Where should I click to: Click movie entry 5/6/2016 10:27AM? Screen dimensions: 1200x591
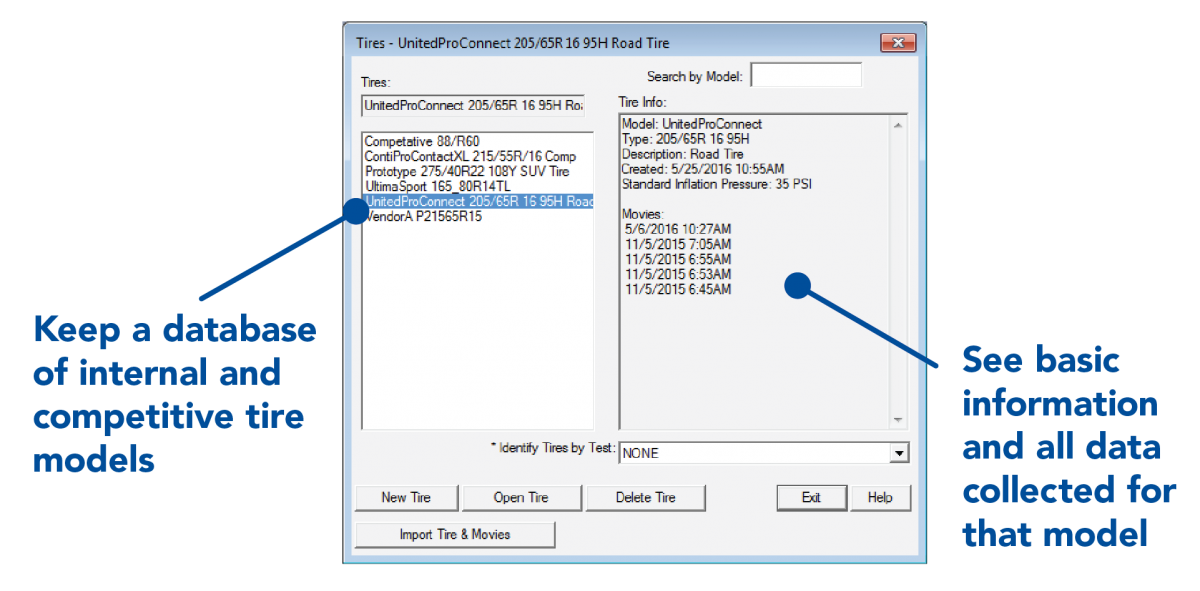click(675, 229)
